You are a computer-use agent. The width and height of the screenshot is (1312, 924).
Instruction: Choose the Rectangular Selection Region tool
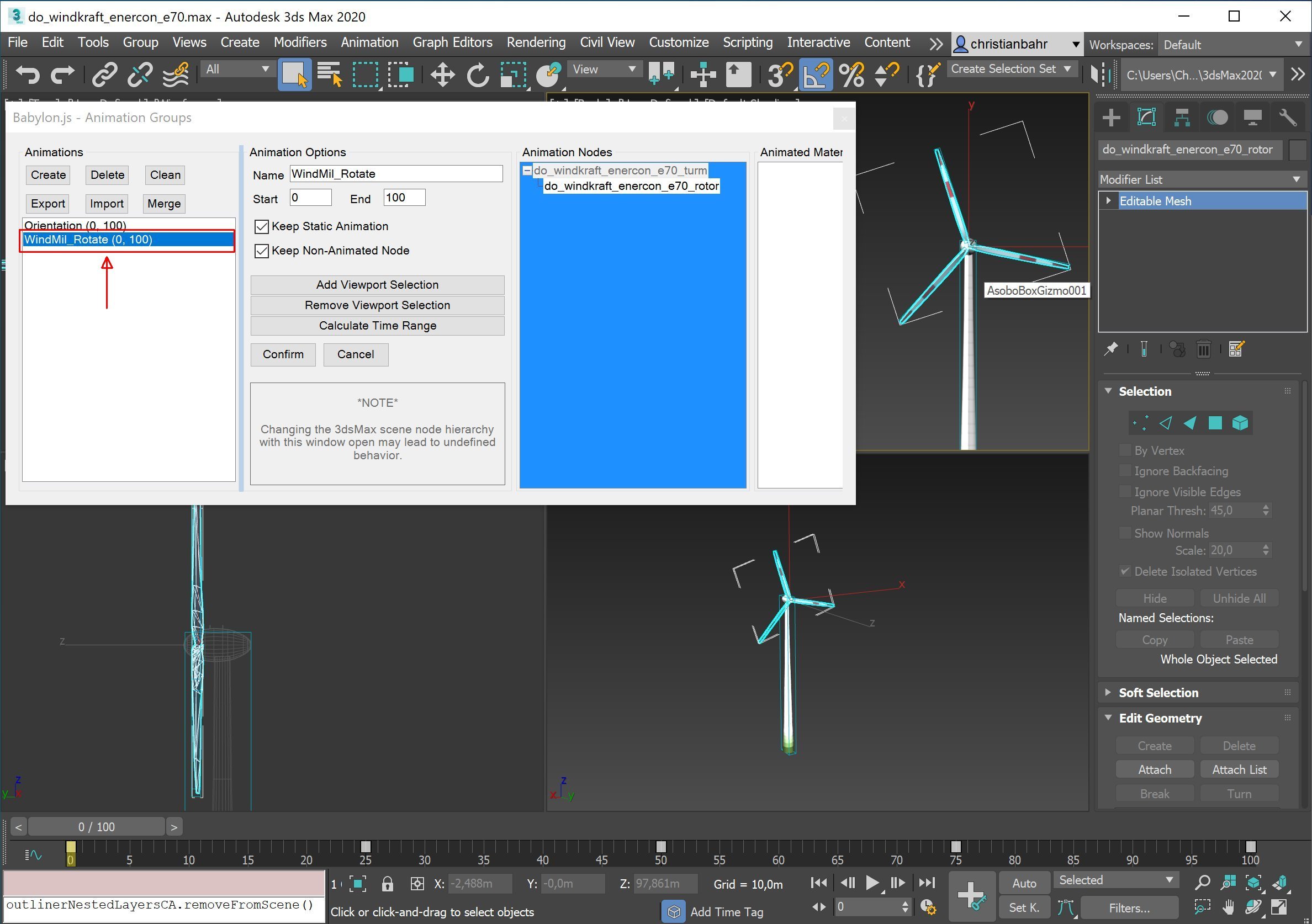pyautogui.click(x=366, y=74)
